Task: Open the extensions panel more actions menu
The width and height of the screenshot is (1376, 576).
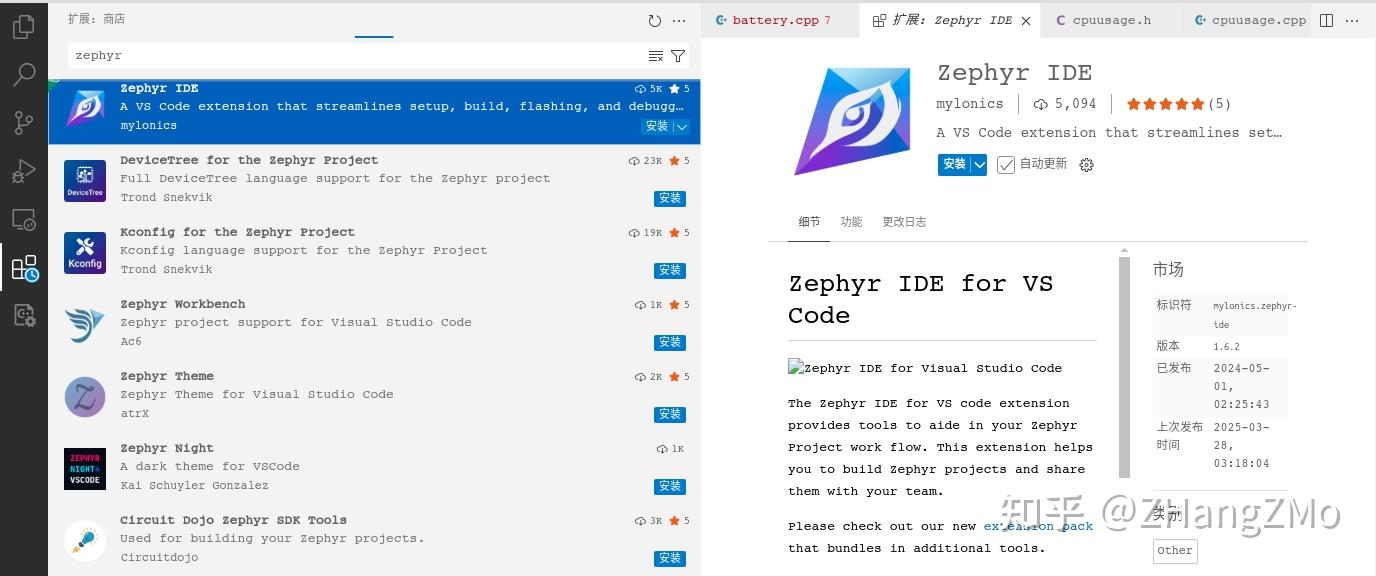Action: [x=679, y=19]
